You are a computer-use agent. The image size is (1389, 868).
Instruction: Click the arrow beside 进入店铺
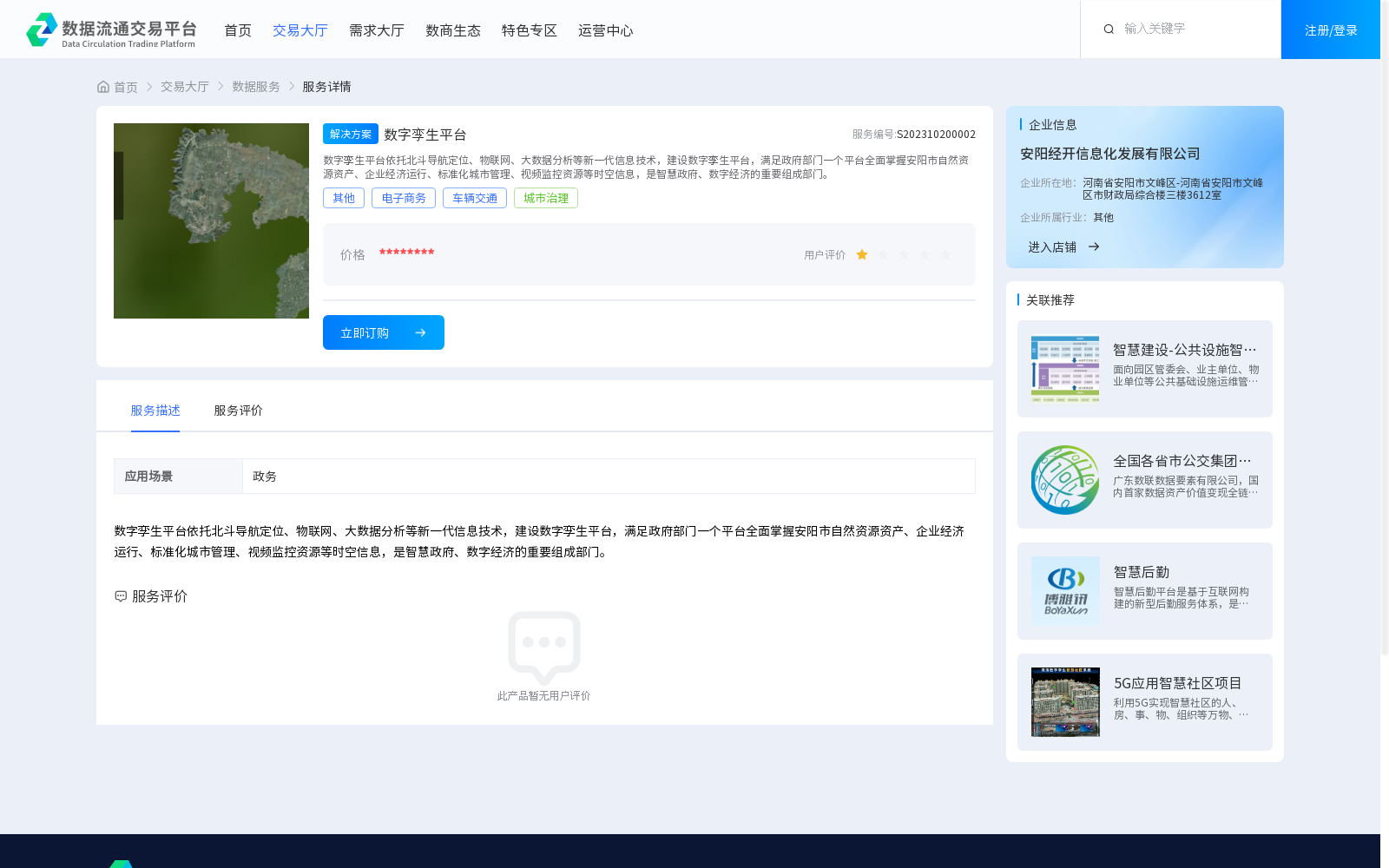(1094, 247)
